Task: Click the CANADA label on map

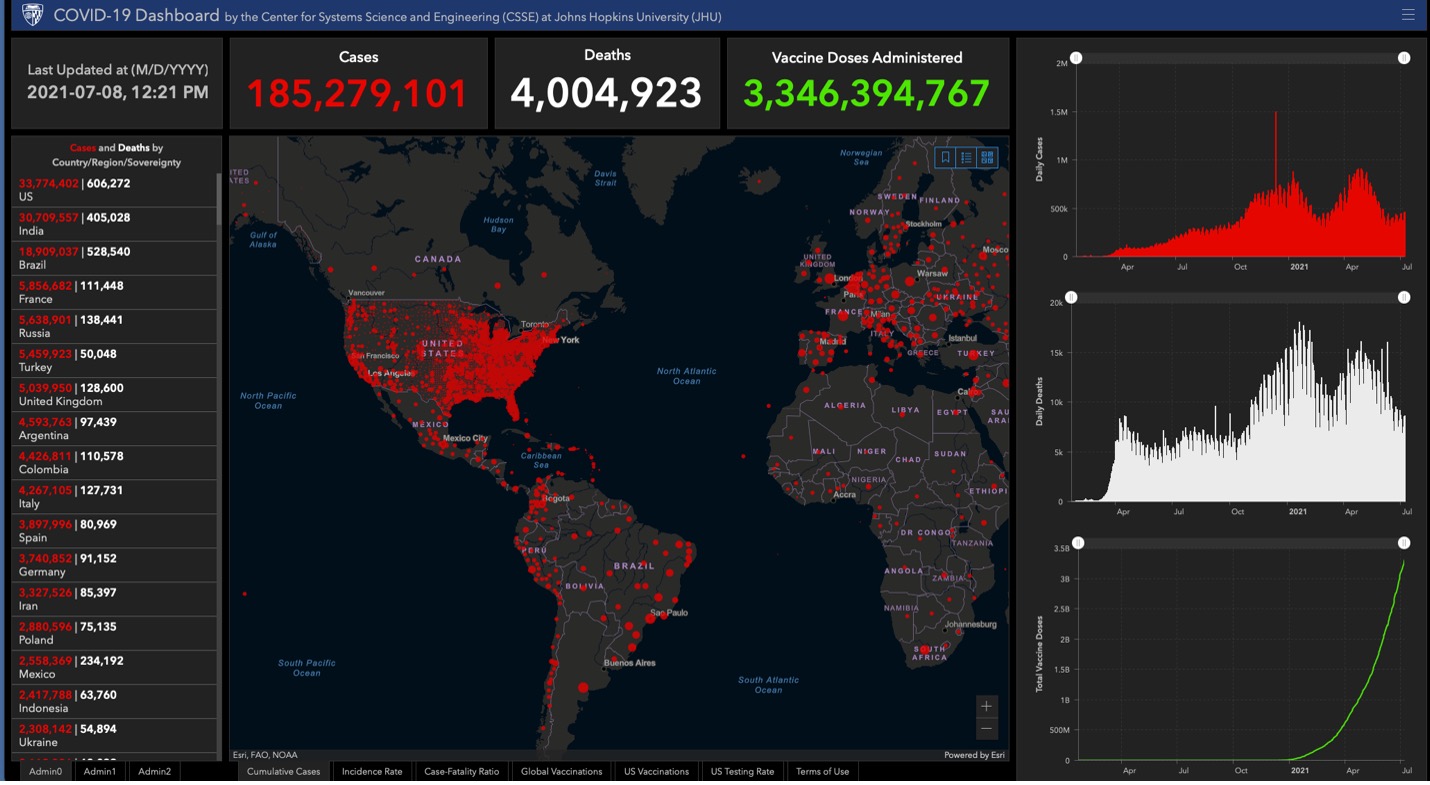Action: tap(438, 259)
